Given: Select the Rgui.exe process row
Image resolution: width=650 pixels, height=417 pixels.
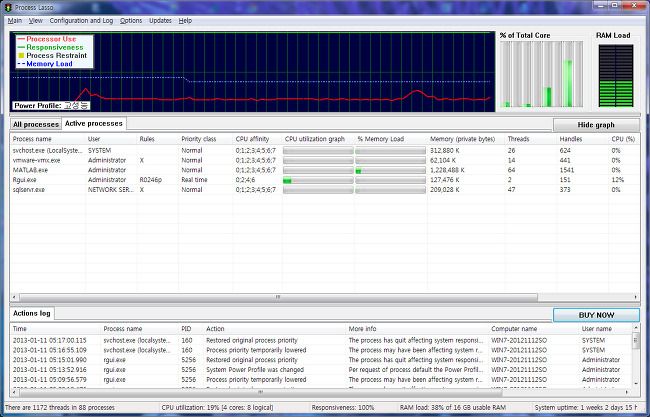Looking at the screenshot, I should [325, 180].
